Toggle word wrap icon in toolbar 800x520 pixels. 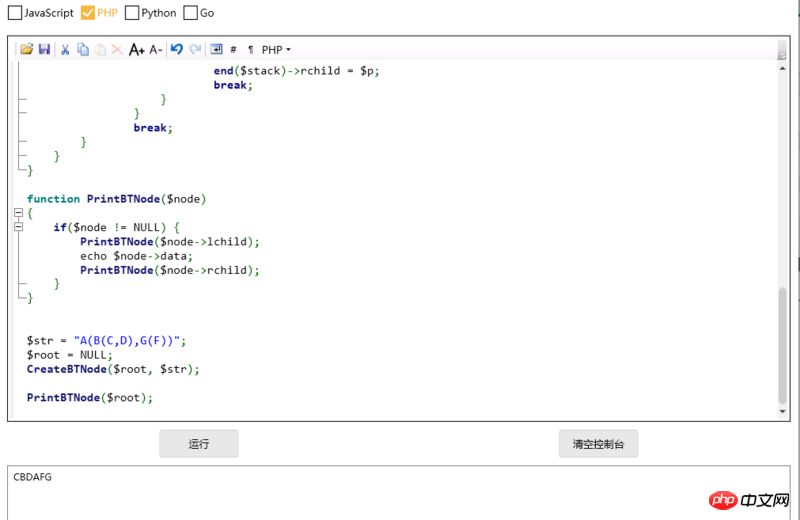click(216, 49)
